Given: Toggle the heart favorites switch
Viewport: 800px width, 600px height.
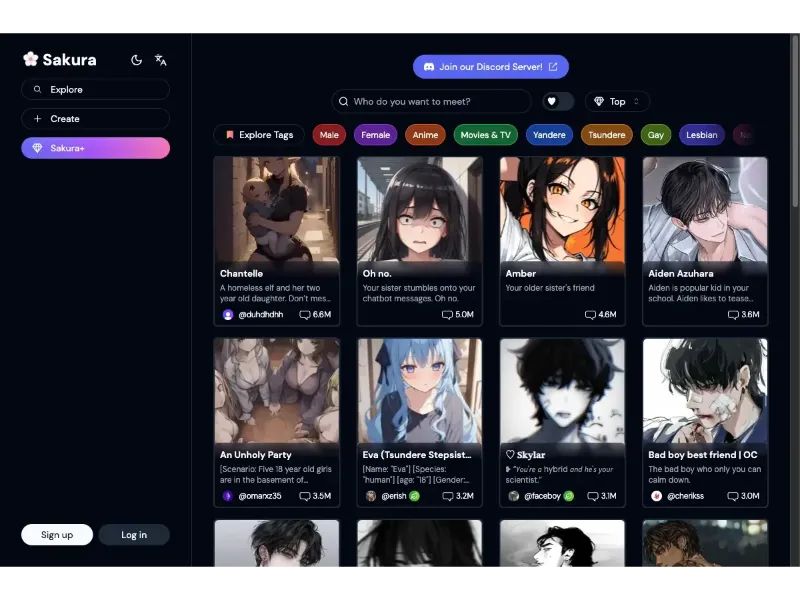Looking at the screenshot, I should (558, 101).
